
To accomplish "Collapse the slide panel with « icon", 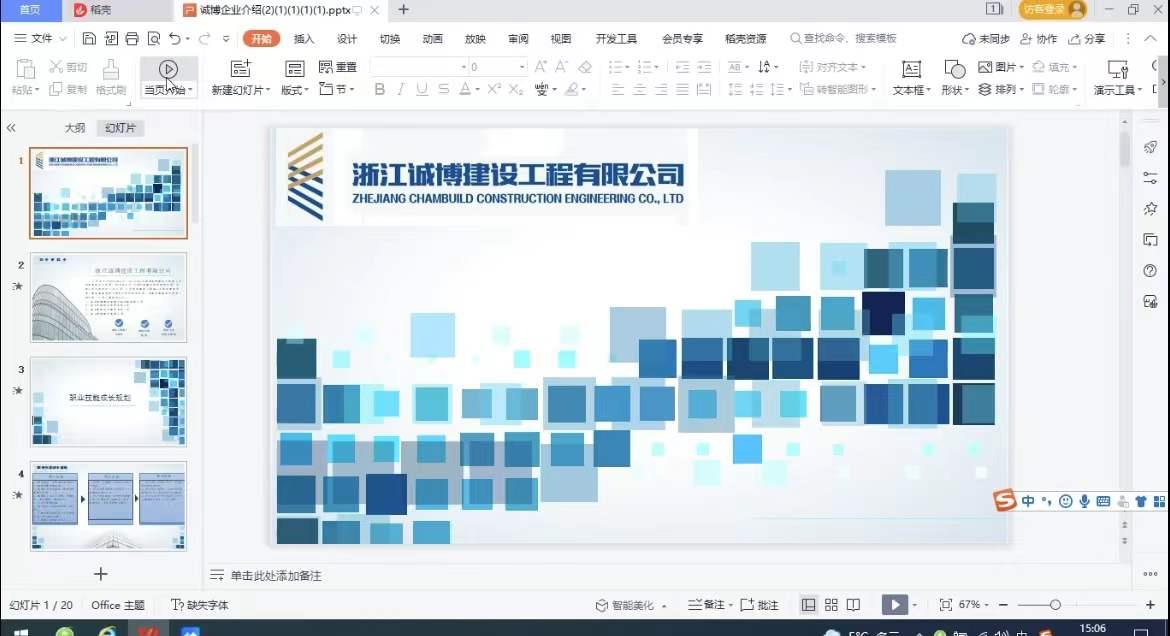I will pos(11,128).
